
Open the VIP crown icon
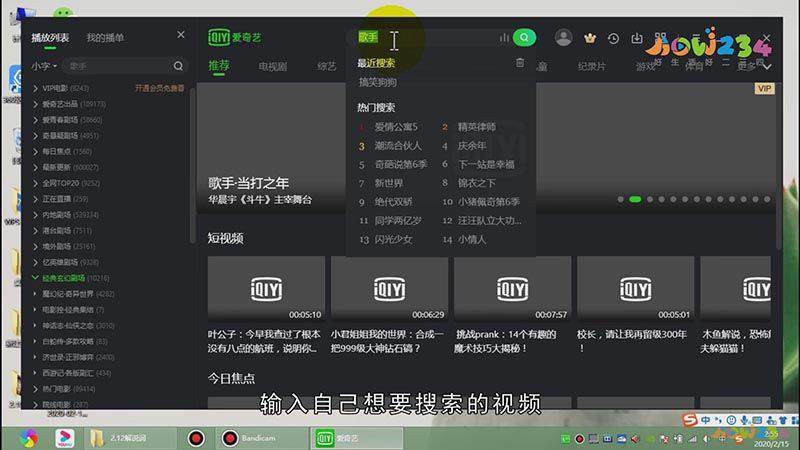590,38
